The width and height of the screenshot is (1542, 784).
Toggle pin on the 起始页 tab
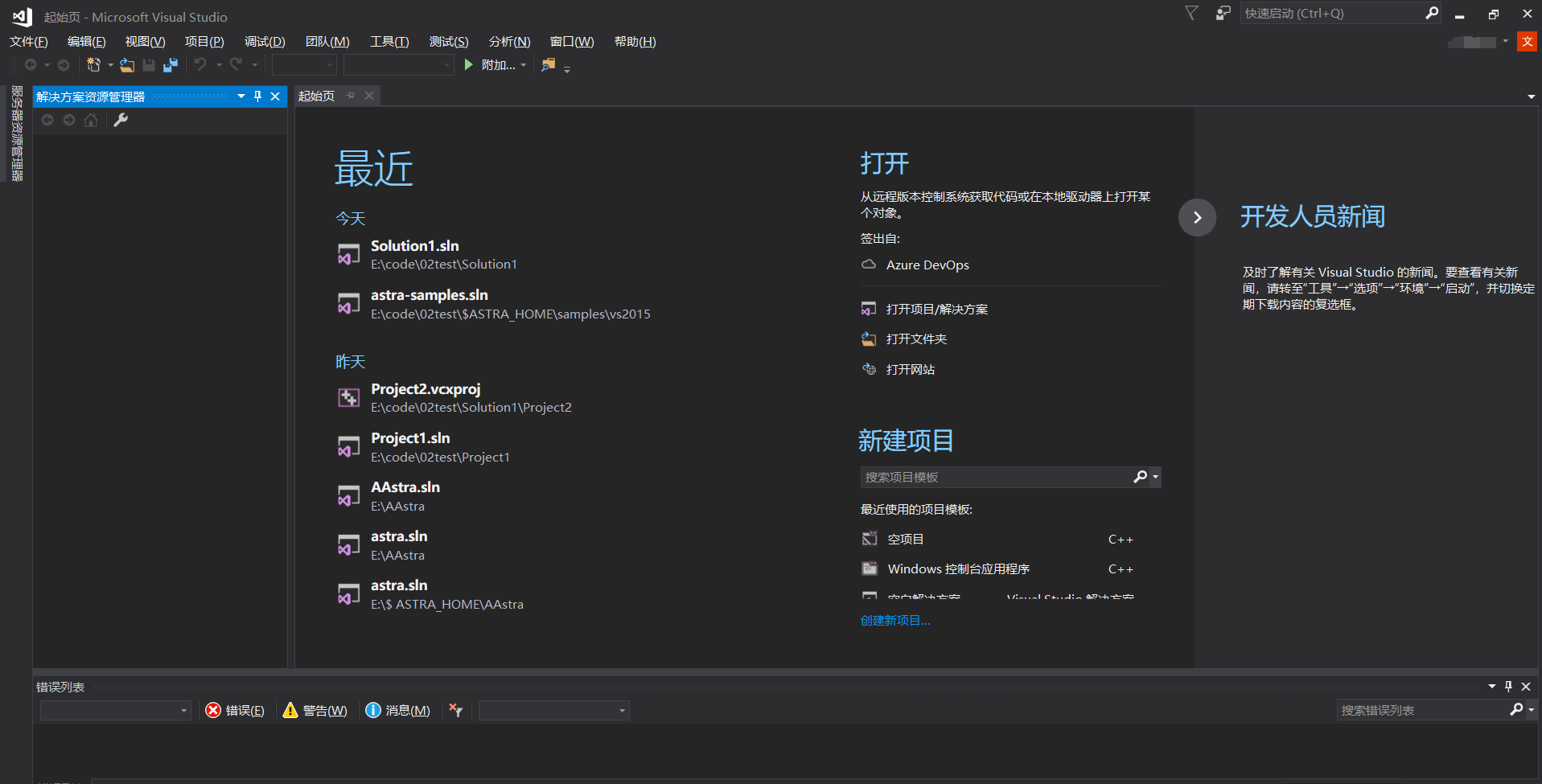pyautogui.click(x=351, y=96)
